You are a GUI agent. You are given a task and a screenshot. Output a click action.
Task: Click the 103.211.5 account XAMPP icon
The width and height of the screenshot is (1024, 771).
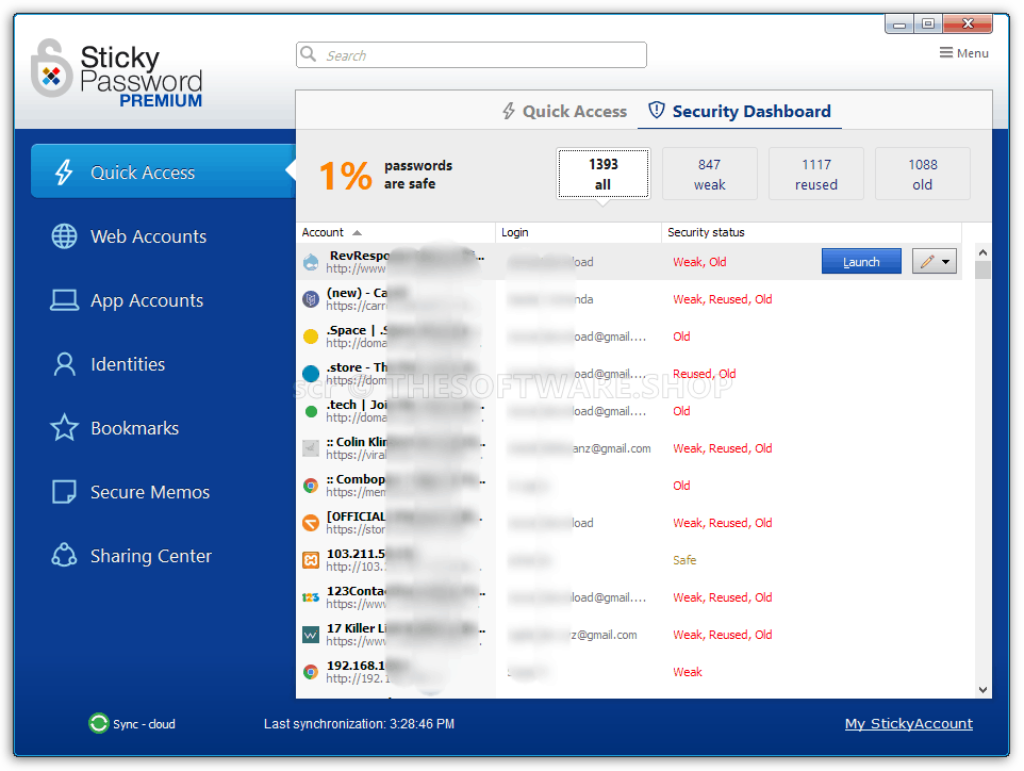point(311,560)
